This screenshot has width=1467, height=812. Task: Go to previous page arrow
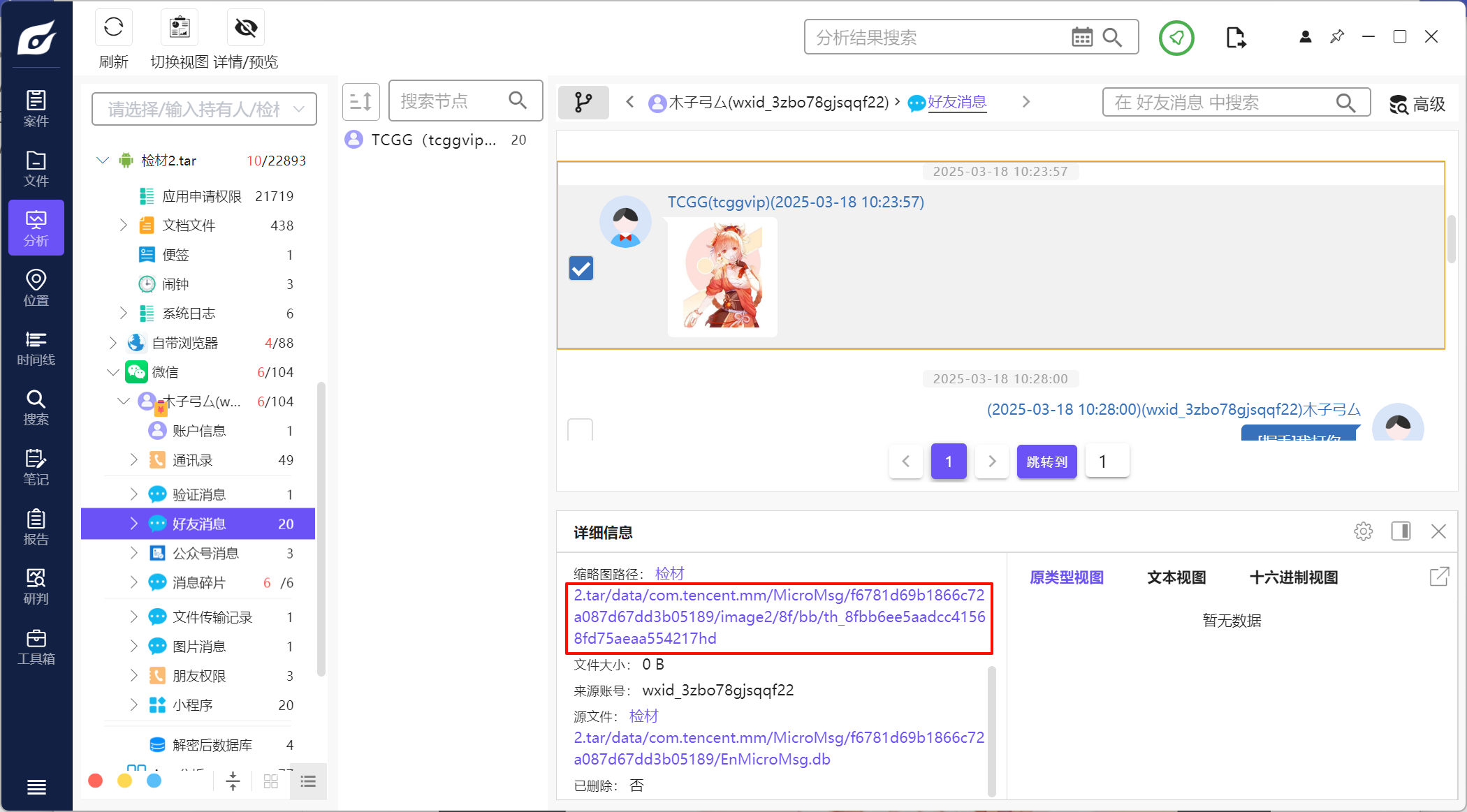(906, 462)
